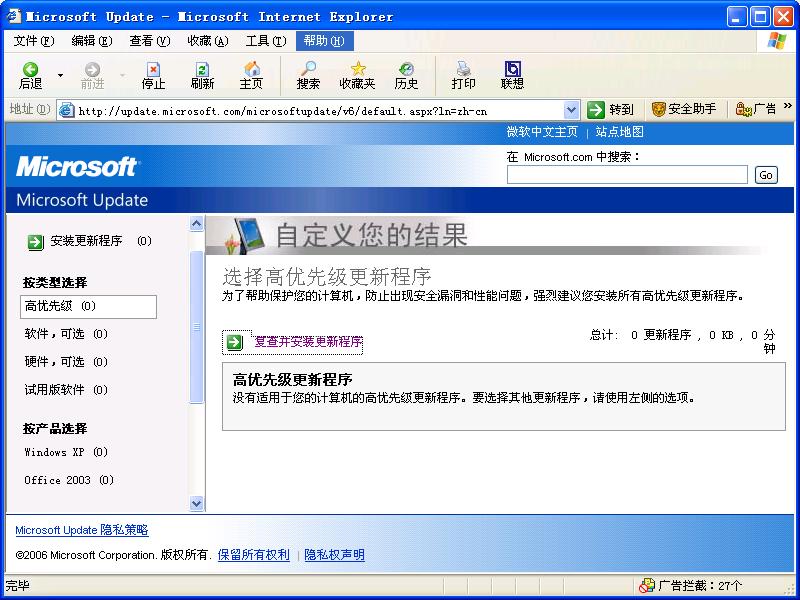Click the 按产品选择 heading
This screenshot has height=600, width=800.
point(55,429)
